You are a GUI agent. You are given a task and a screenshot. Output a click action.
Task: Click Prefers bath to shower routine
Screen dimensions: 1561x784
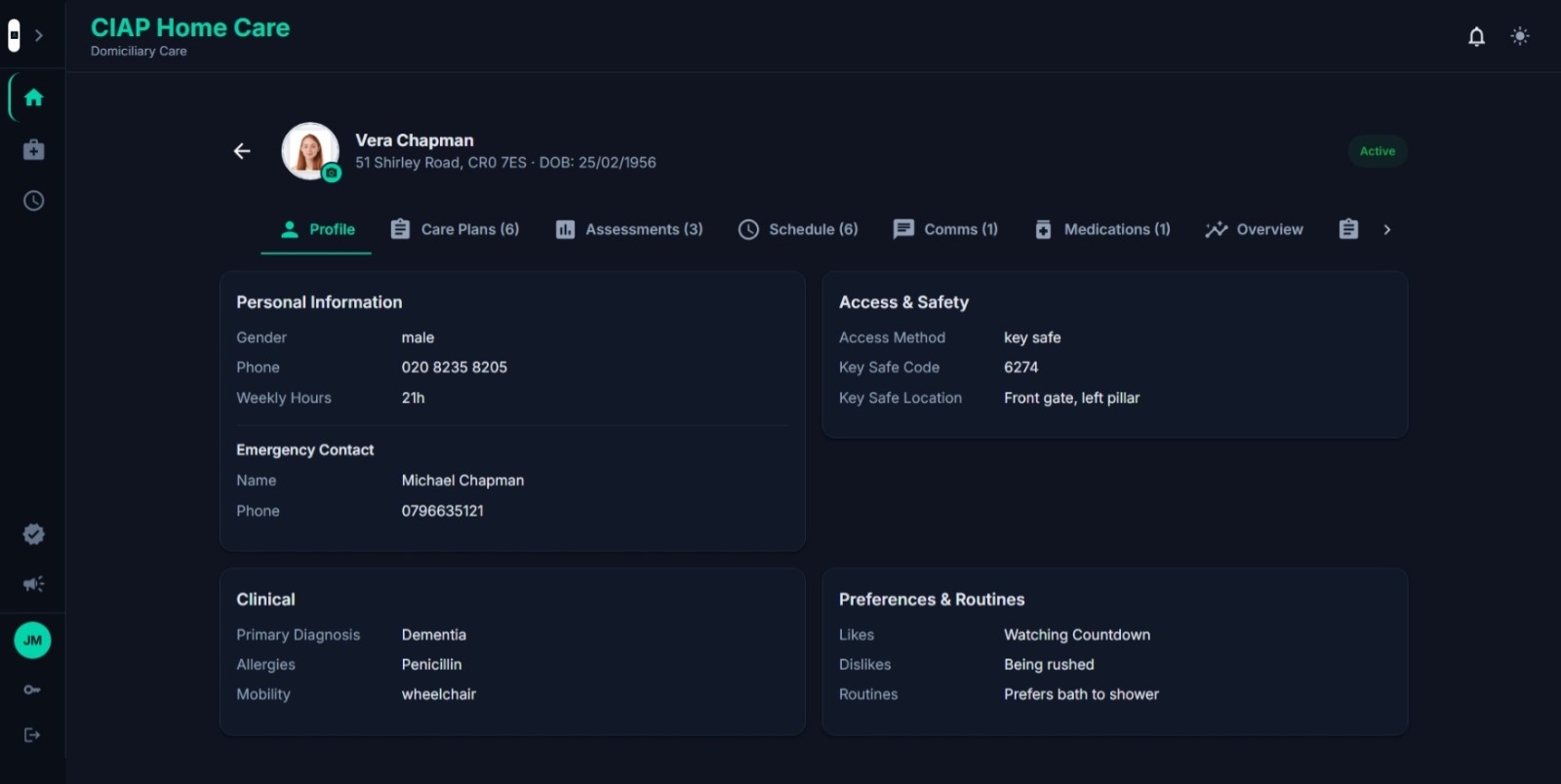coord(1081,694)
